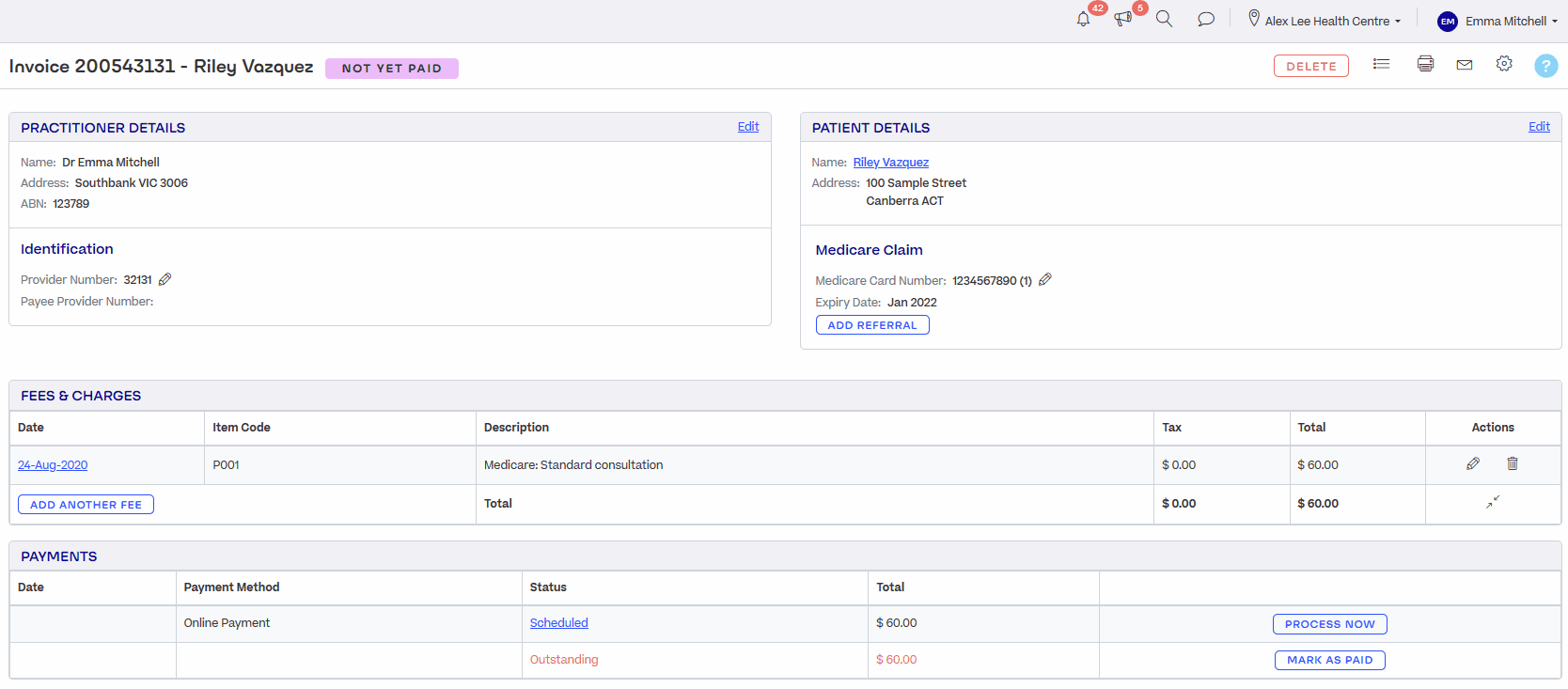Screen dimensions: 1568x689
Task: Click the Not Yet Paid status badge
Action: (x=391, y=69)
